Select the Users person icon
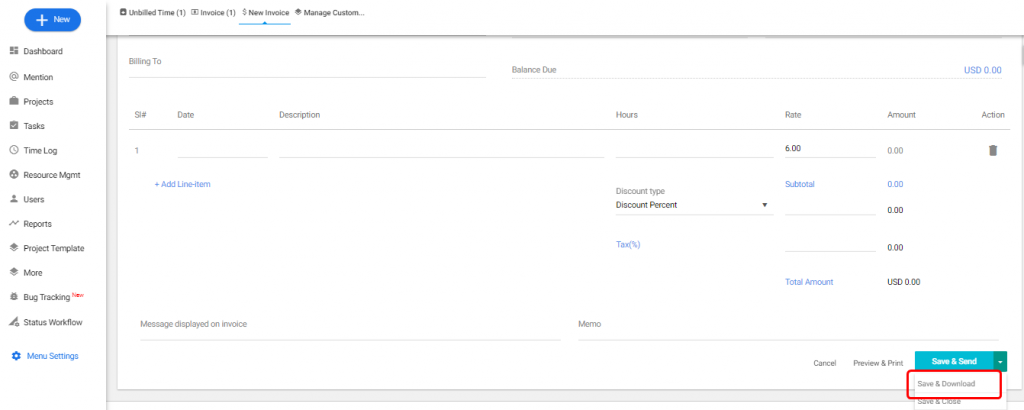 pos(14,199)
